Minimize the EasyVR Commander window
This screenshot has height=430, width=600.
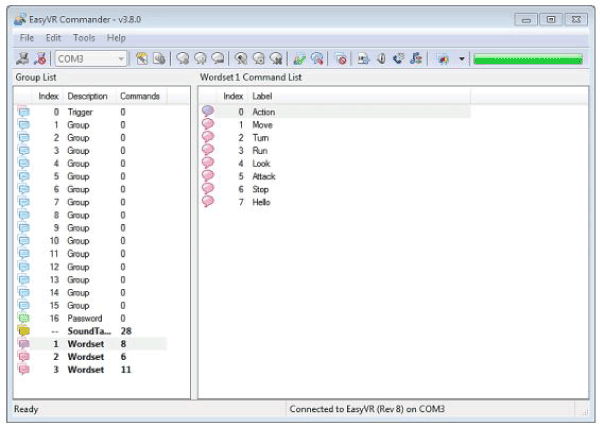(x=526, y=20)
